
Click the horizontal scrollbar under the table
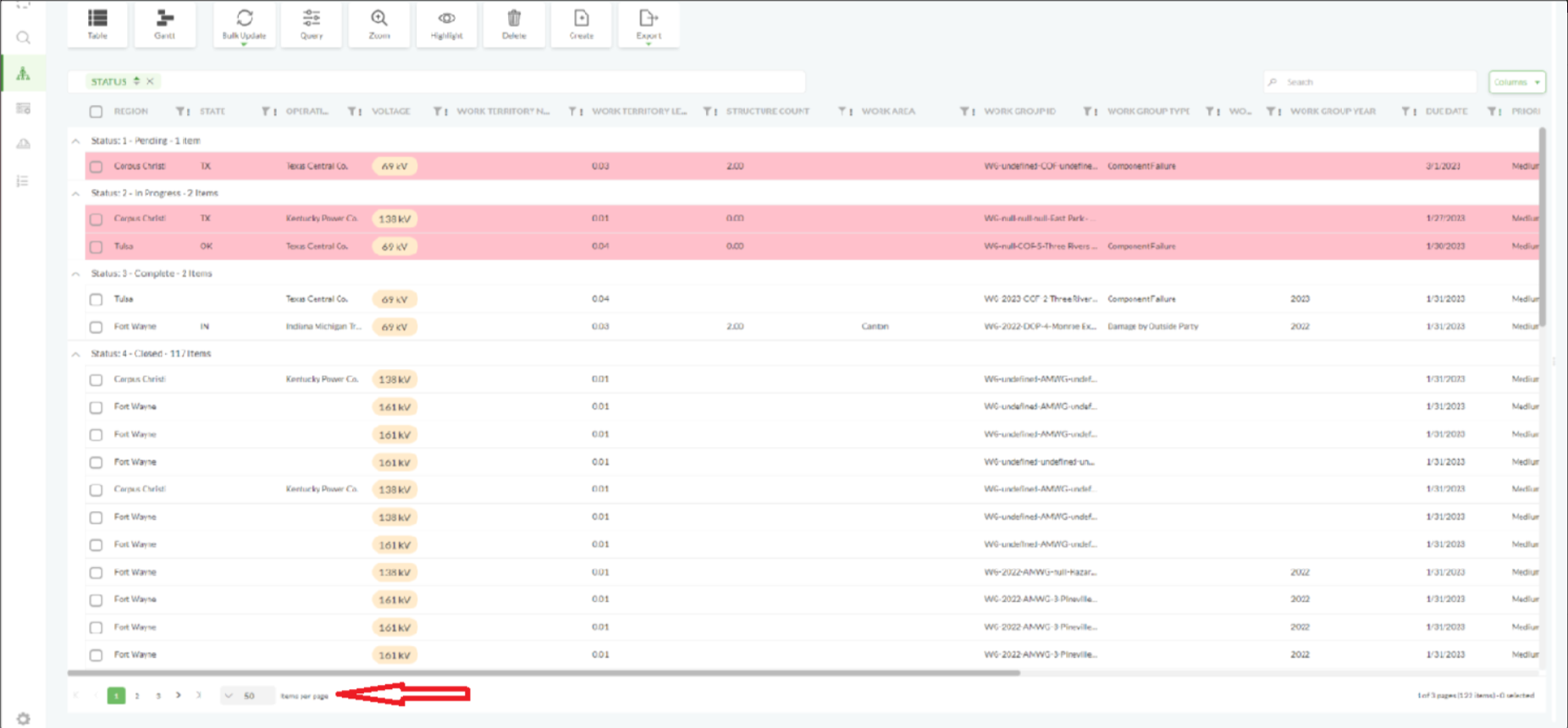pos(544,673)
